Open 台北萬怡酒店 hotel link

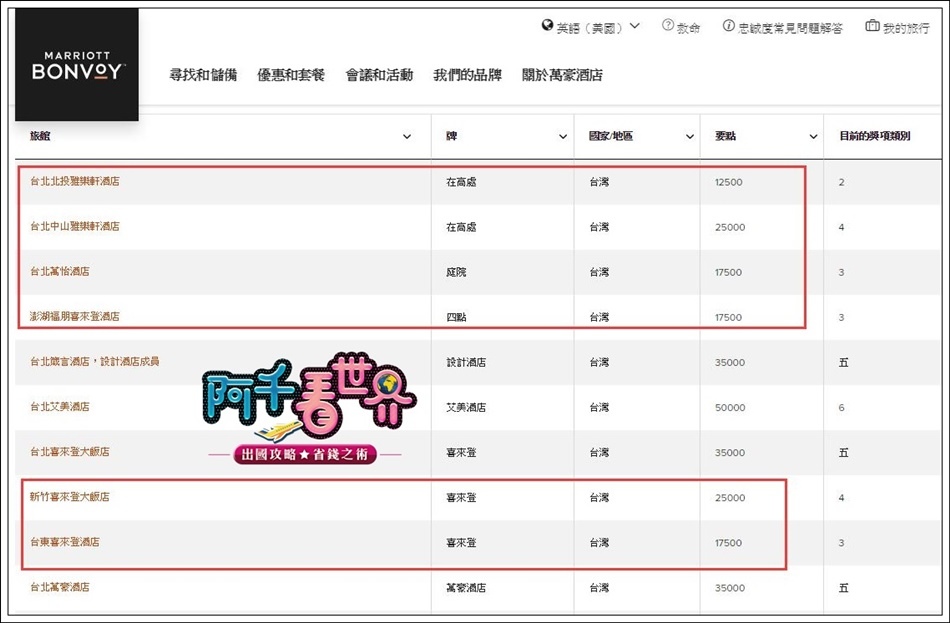[59, 272]
